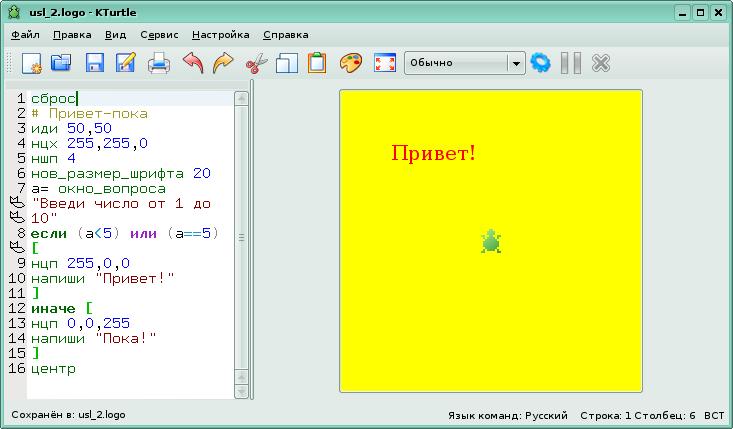Cut selection with the scissors icon
Viewport: 733px width, 429px height.
click(x=255, y=63)
